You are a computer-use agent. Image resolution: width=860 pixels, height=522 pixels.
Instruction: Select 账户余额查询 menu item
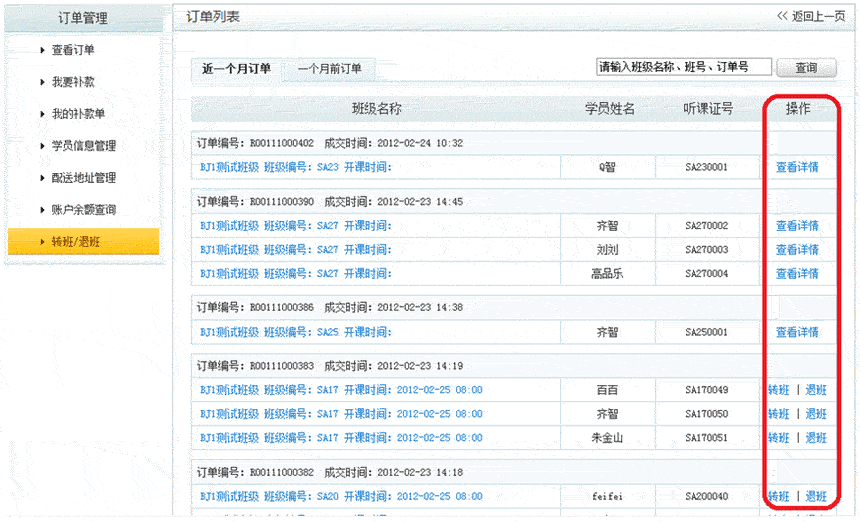(x=84, y=210)
